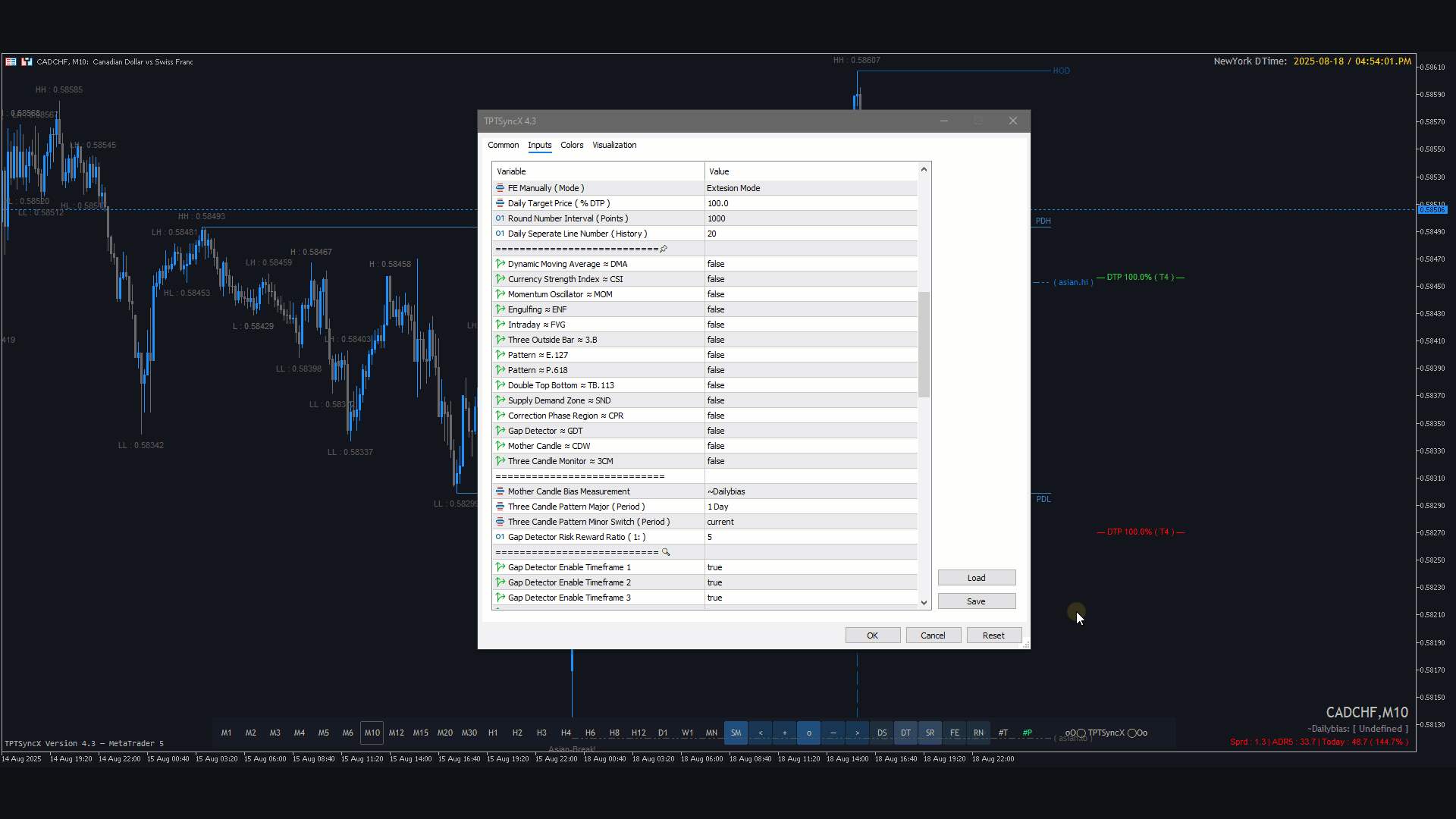This screenshot has width=1456, height=819.
Task: Switch chart to W1 timeframe
Action: 687,733
